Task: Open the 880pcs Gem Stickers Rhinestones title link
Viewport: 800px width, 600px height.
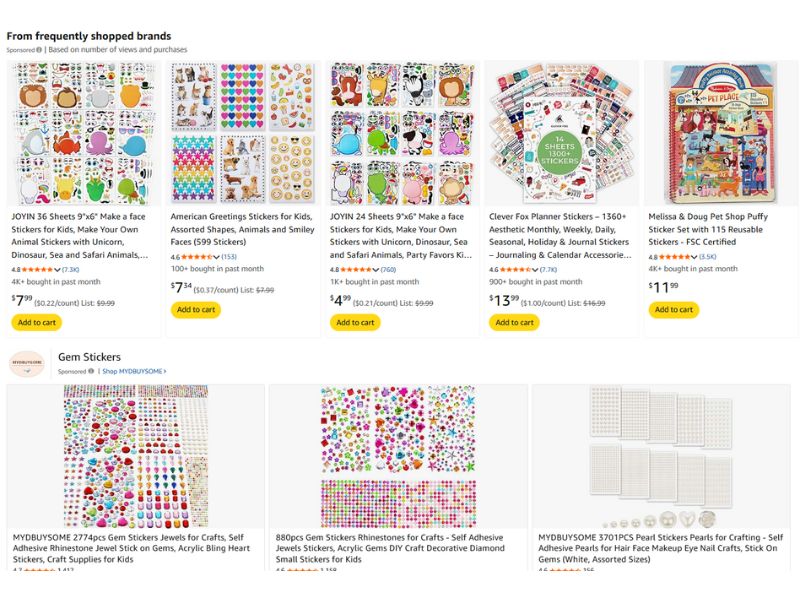Action: pyautogui.click(x=390, y=548)
